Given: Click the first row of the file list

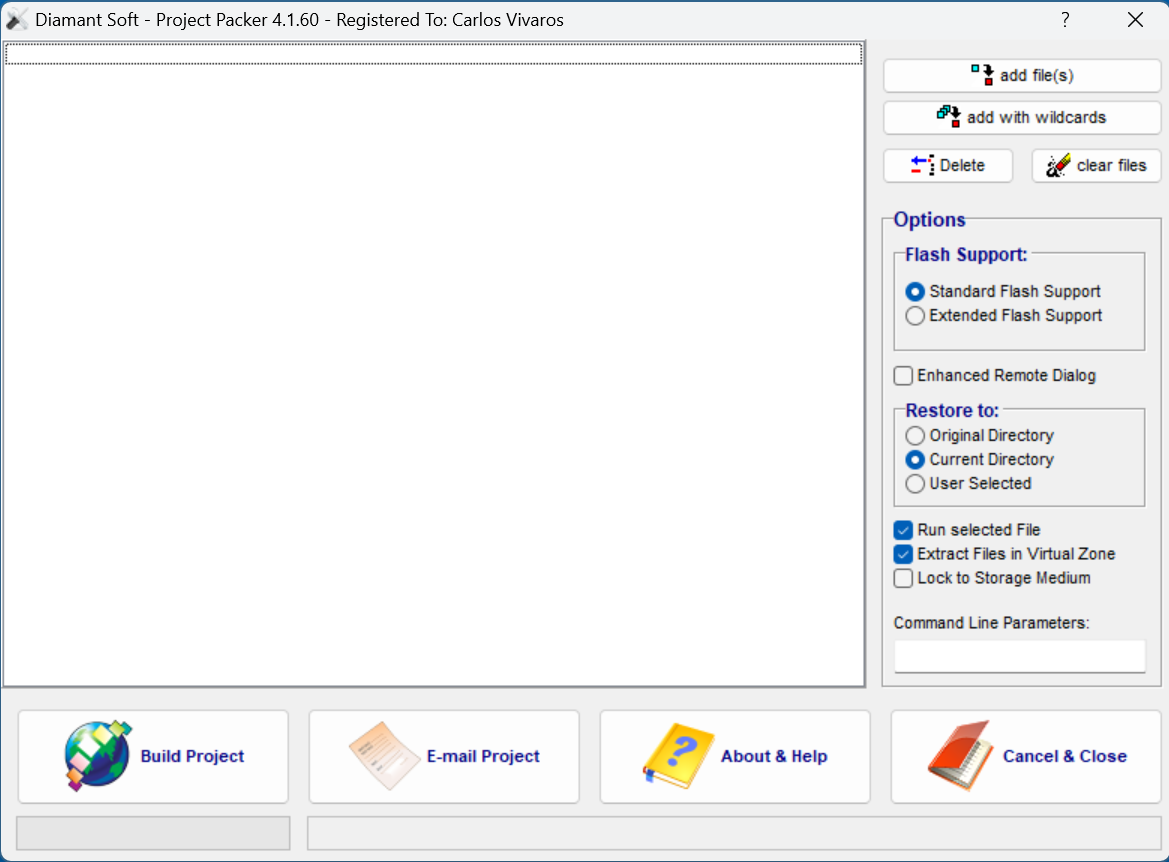Looking at the screenshot, I should [434, 54].
